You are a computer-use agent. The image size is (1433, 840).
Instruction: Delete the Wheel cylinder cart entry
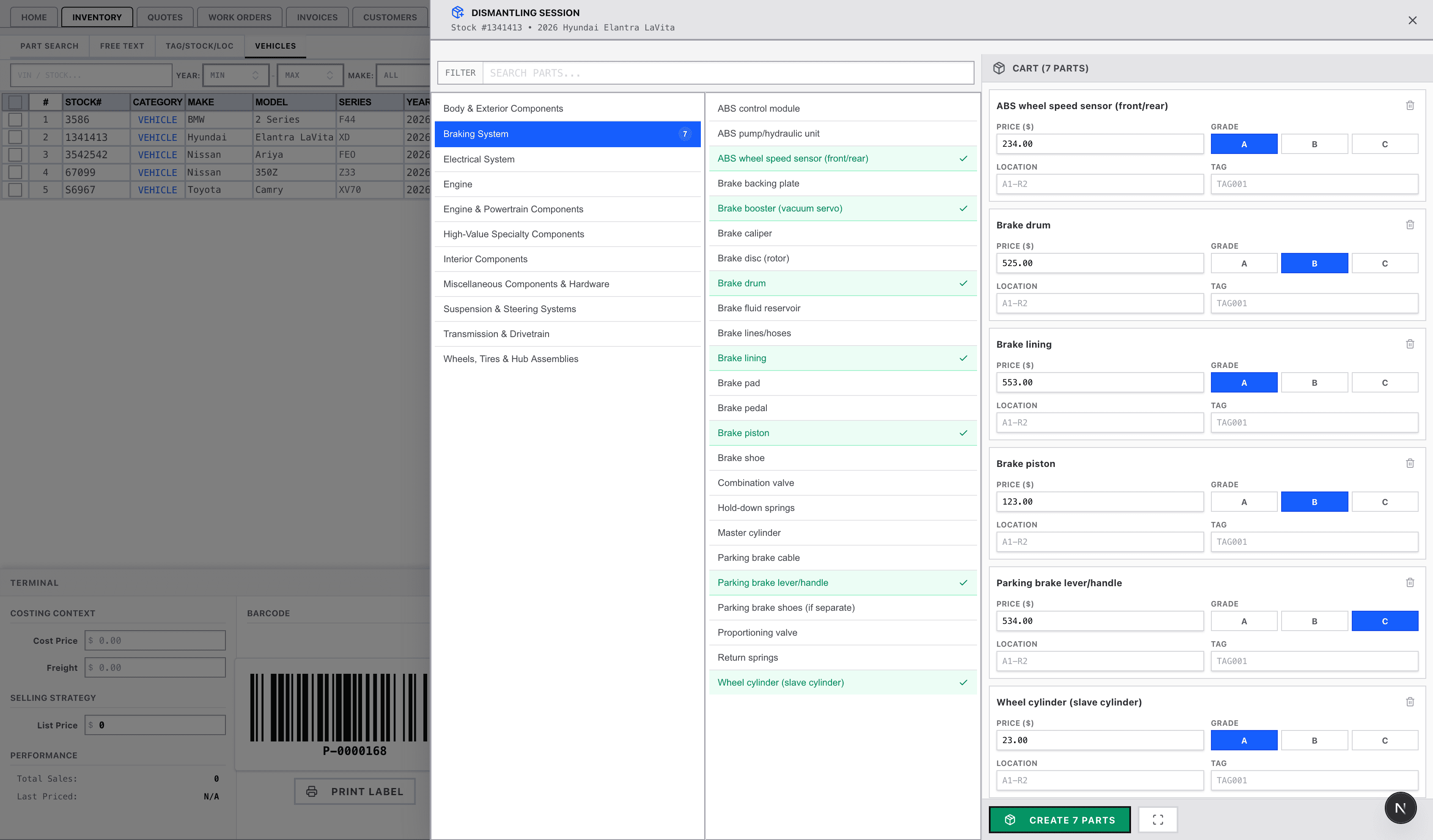click(1410, 701)
